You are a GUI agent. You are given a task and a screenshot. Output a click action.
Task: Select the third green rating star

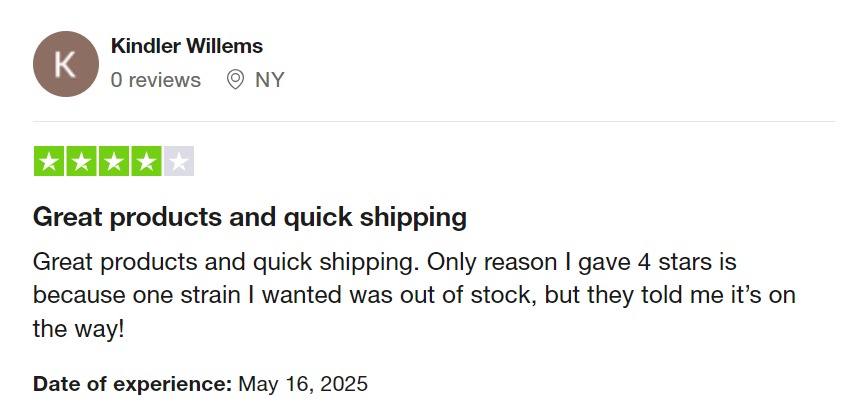pos(114,161)
